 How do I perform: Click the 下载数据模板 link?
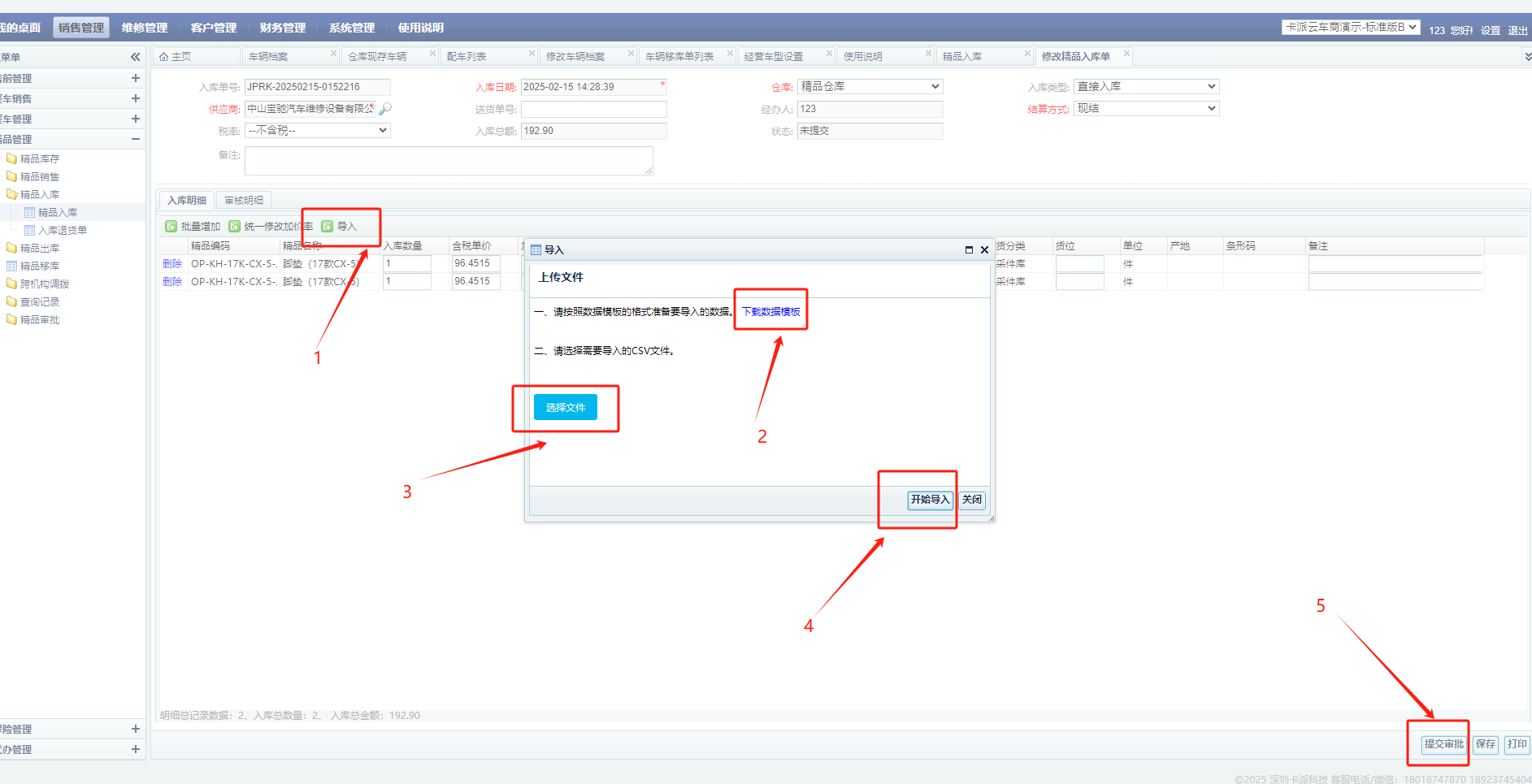point(770,312)
